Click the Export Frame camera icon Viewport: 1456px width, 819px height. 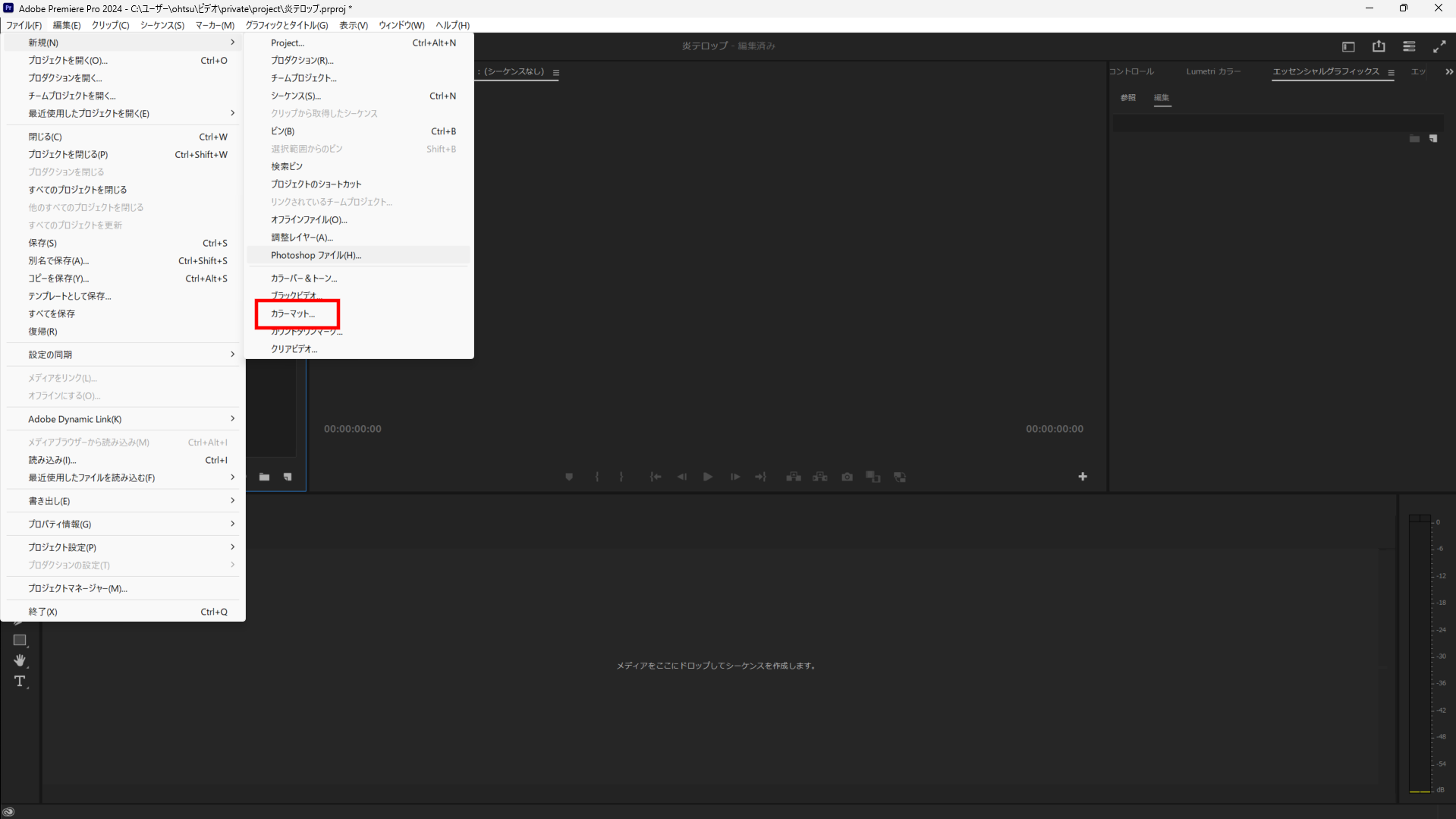click(x=847, y=477)
